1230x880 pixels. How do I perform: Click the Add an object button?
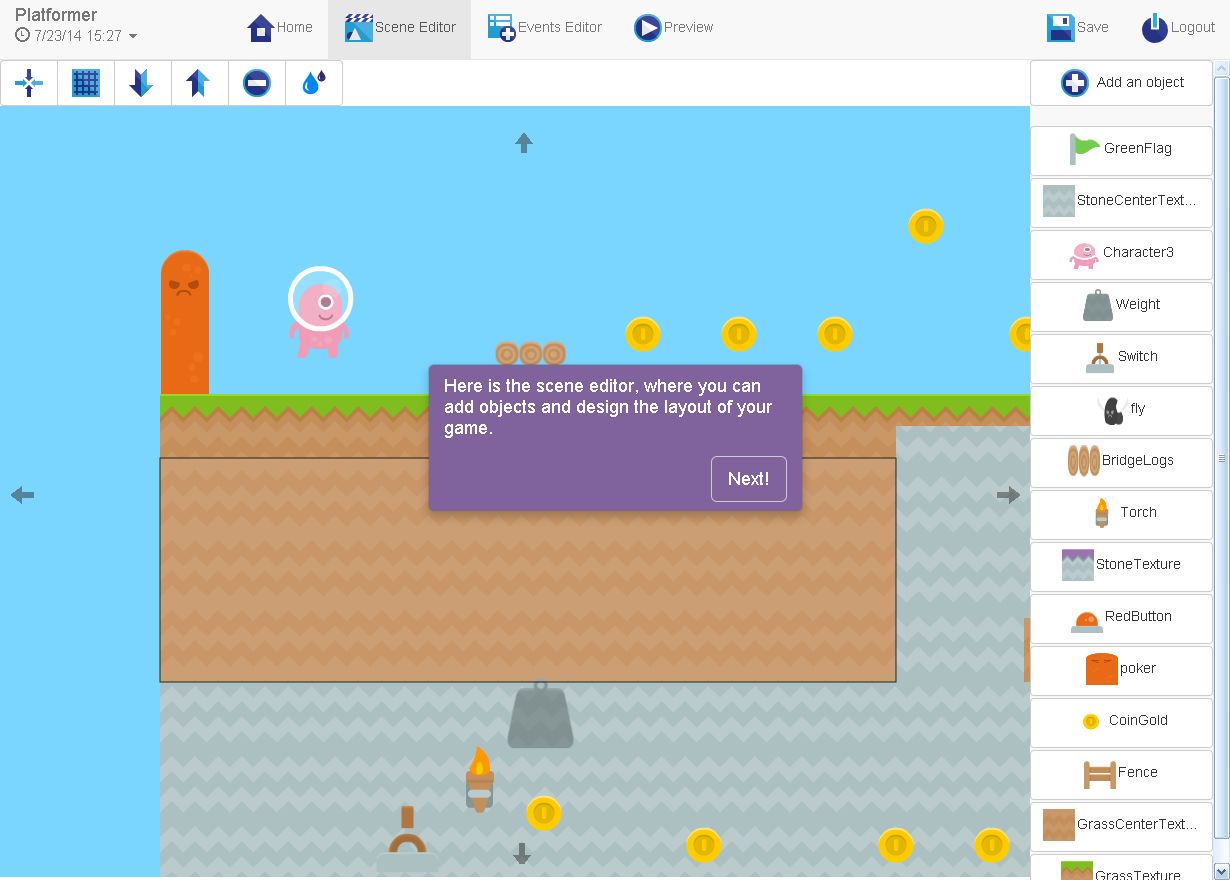point(1122,83)
